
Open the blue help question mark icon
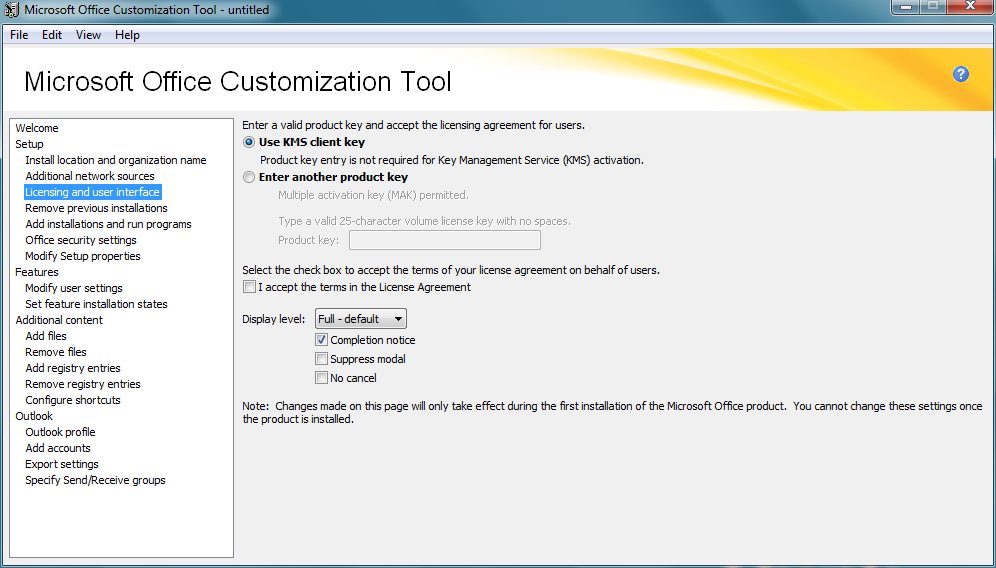point(960,74)
